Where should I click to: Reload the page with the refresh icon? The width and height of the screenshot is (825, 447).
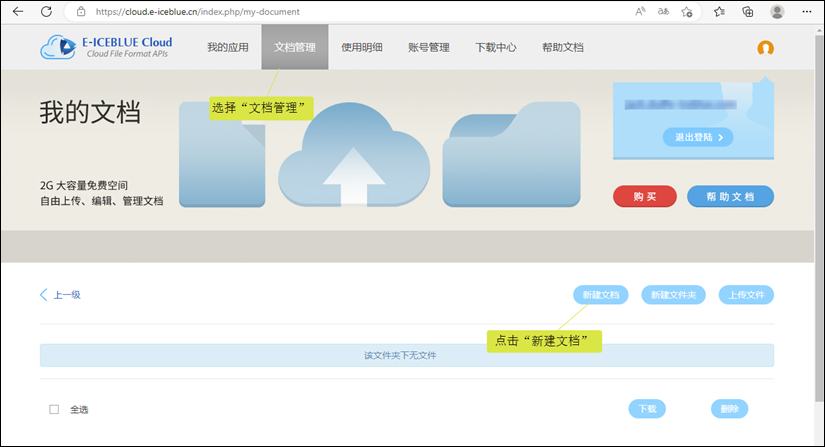(x=46, y=11)
